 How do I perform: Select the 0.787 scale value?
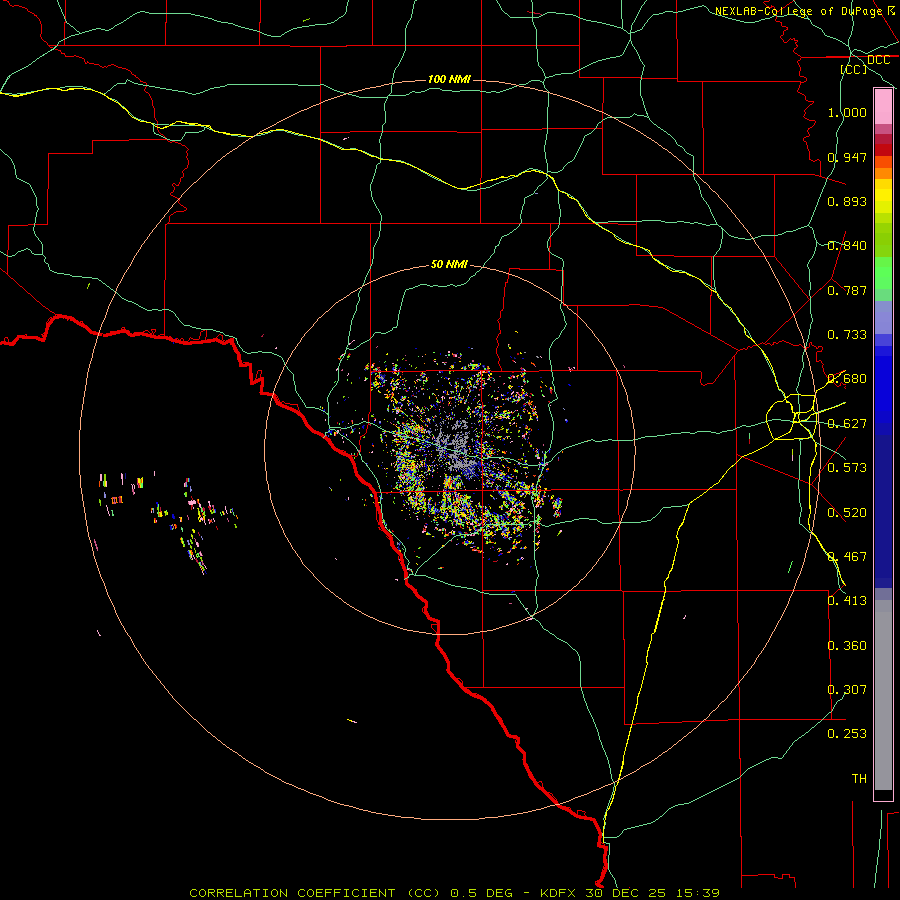coord(847,290)
